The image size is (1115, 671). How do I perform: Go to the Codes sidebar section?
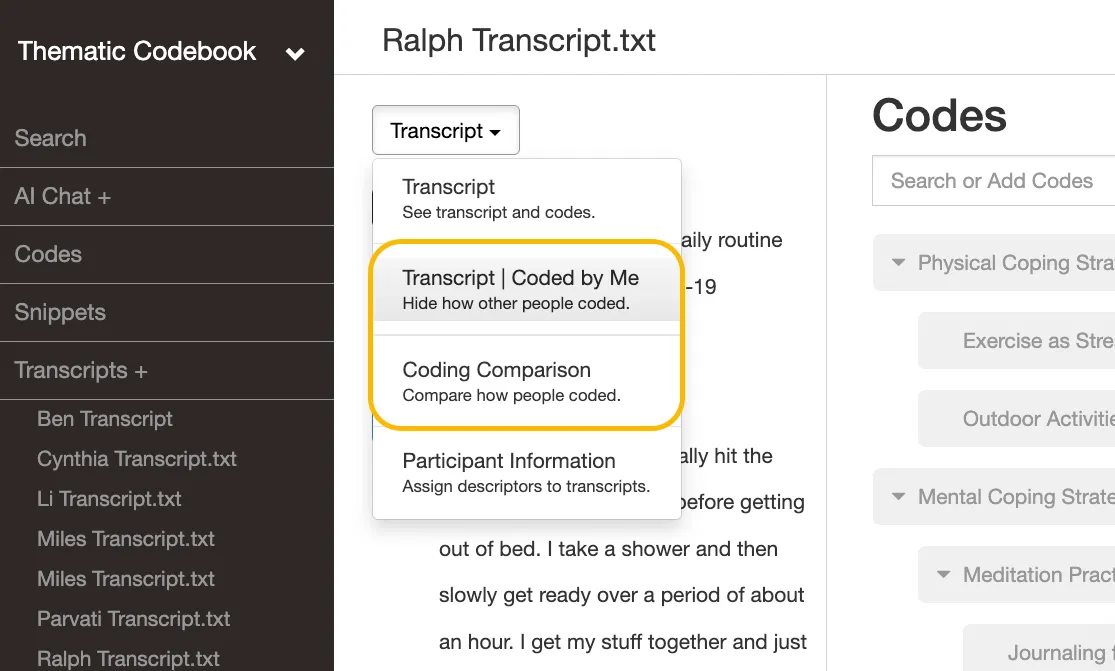(48, 254)
